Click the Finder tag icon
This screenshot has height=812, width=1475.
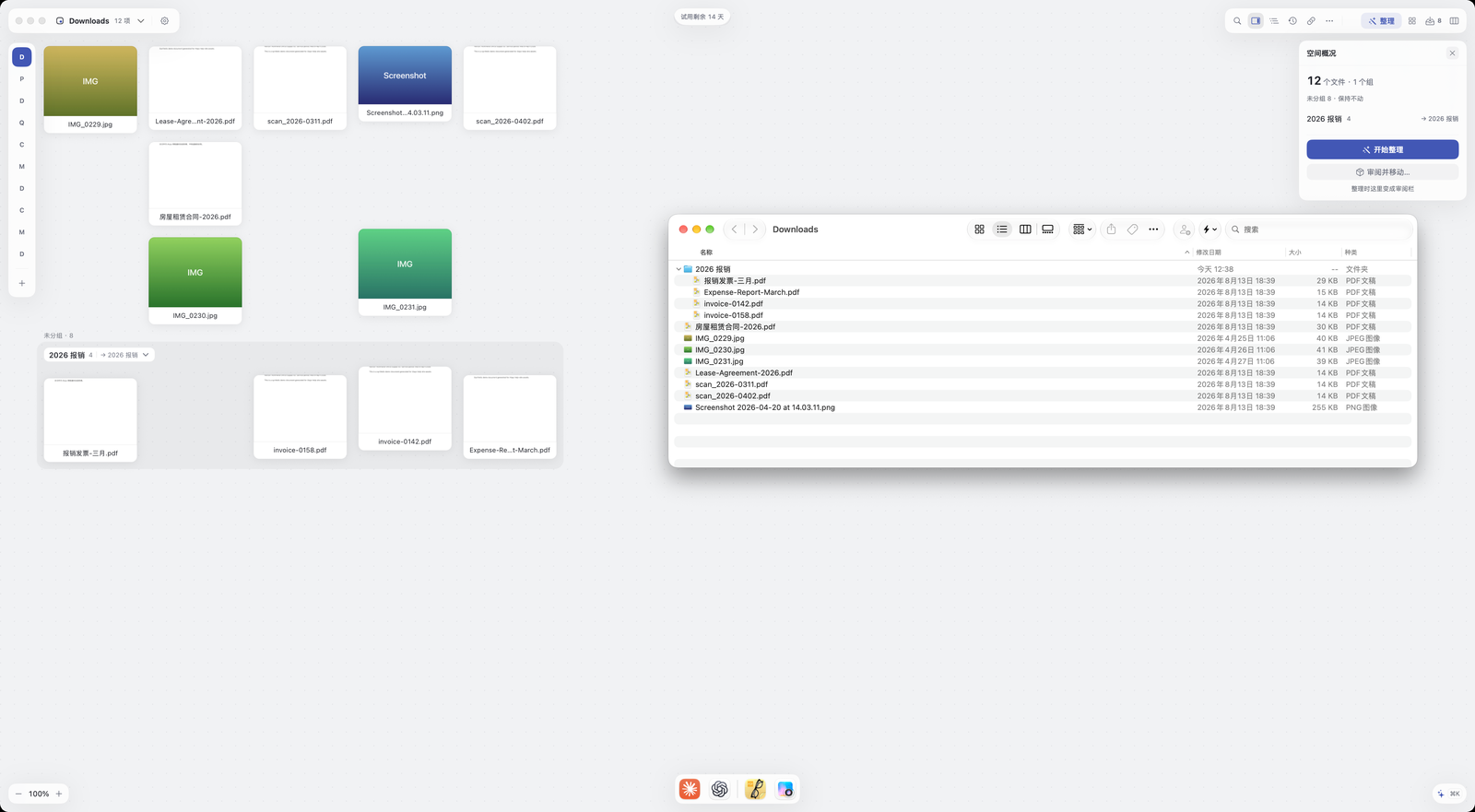1133,229
